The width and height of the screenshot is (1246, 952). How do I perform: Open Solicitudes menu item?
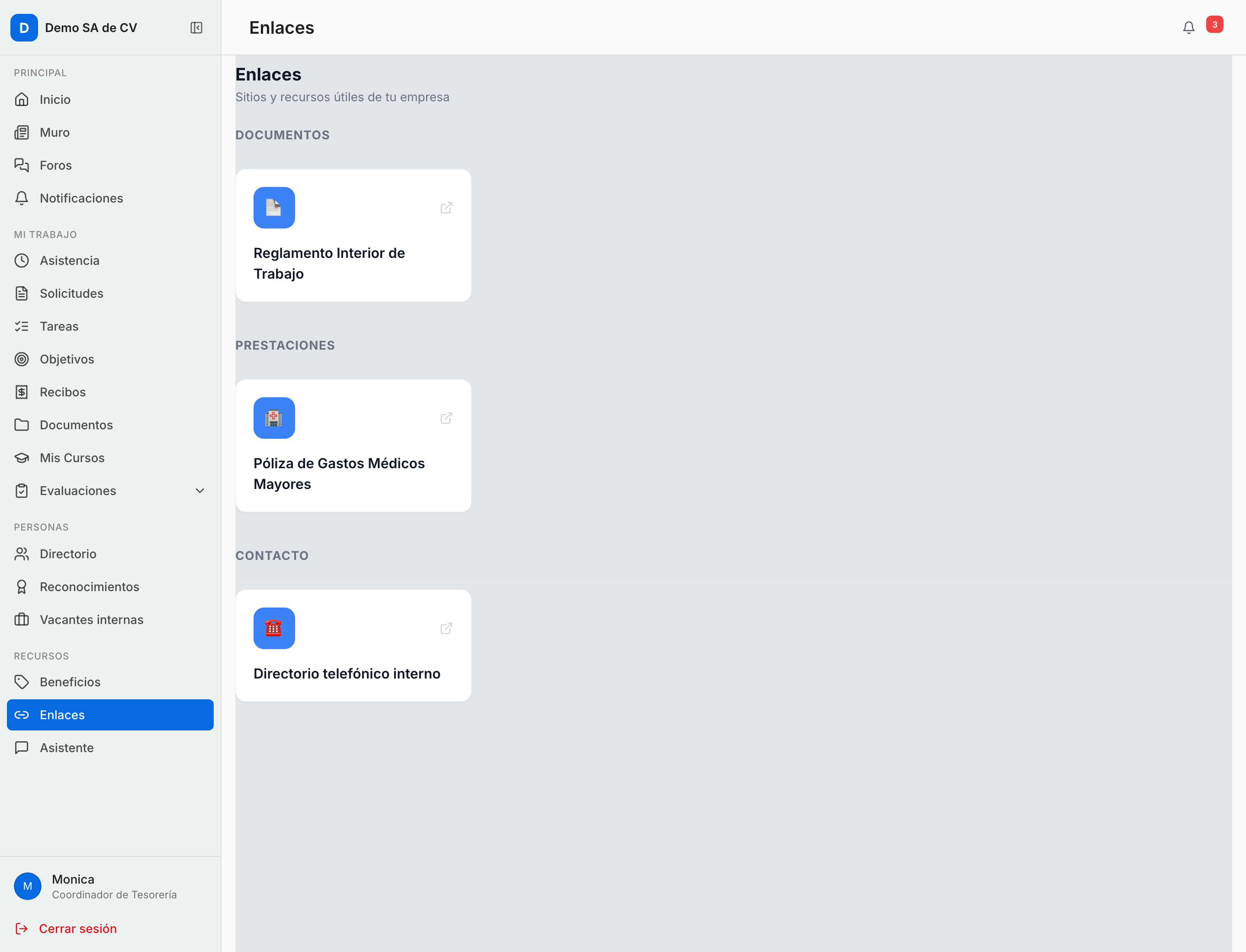click(x=110, y=293)
